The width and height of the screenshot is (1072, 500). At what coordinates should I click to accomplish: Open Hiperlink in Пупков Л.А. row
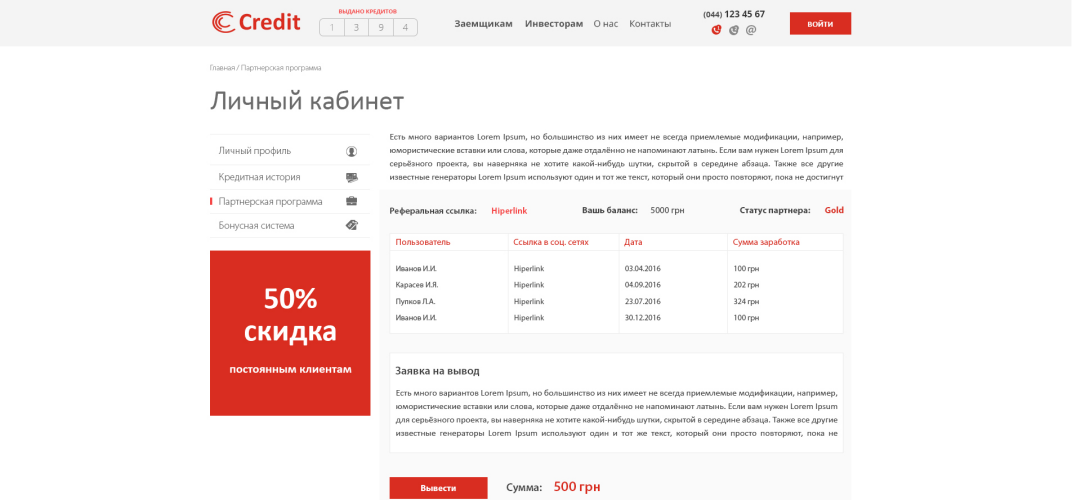click(x=529, y=301)
